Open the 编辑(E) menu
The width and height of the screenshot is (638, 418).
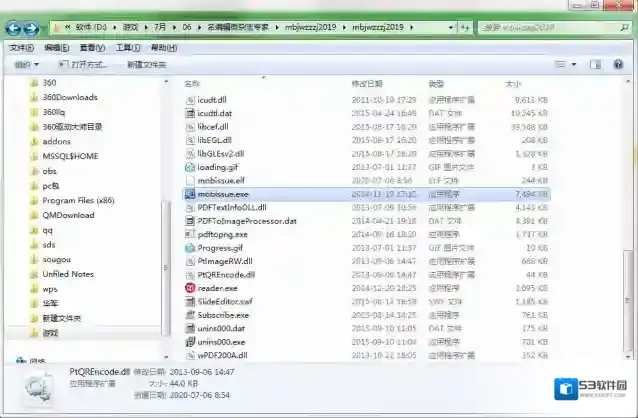pos(57,48)
